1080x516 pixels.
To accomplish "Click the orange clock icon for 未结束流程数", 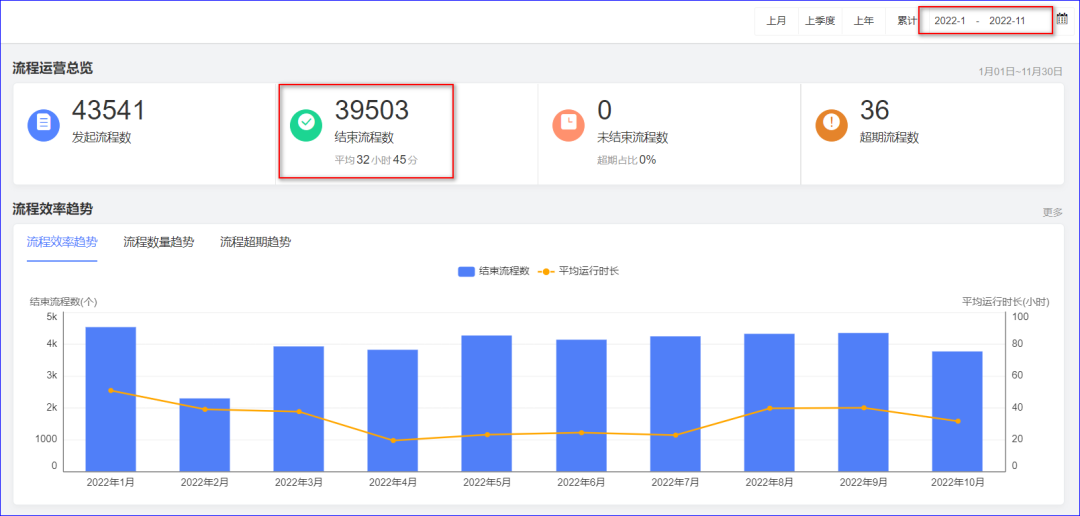I will click(569, 124).
